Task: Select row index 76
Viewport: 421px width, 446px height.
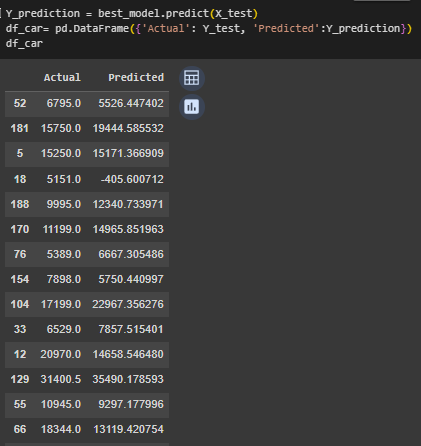Action: [x=20, y=254]
